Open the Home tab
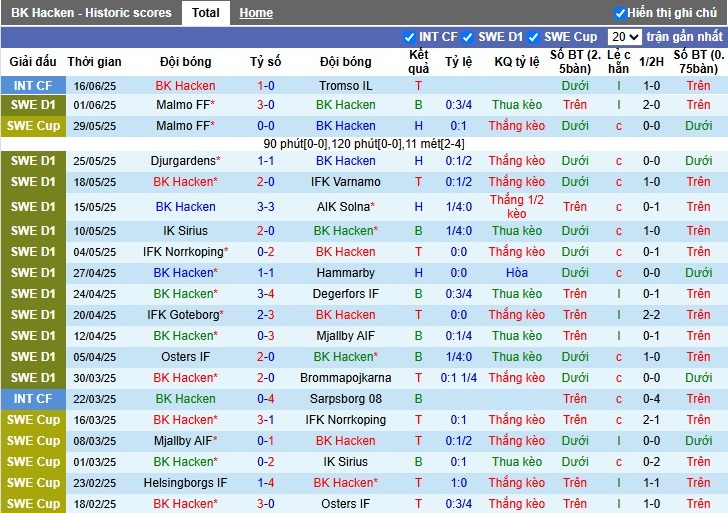The image size is (728, 513). click(256, 13)
